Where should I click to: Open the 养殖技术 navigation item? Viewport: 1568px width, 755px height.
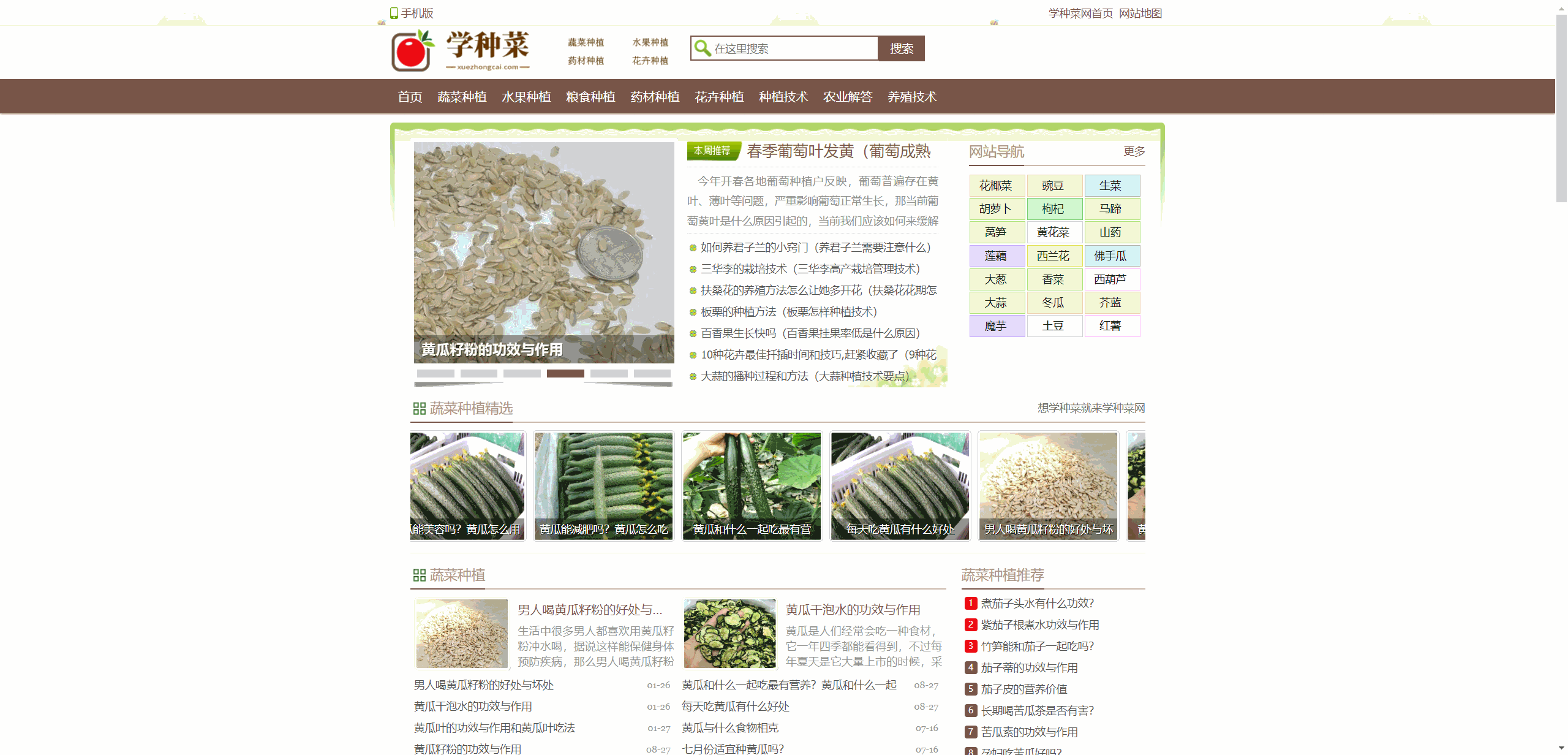coord(911,96)
